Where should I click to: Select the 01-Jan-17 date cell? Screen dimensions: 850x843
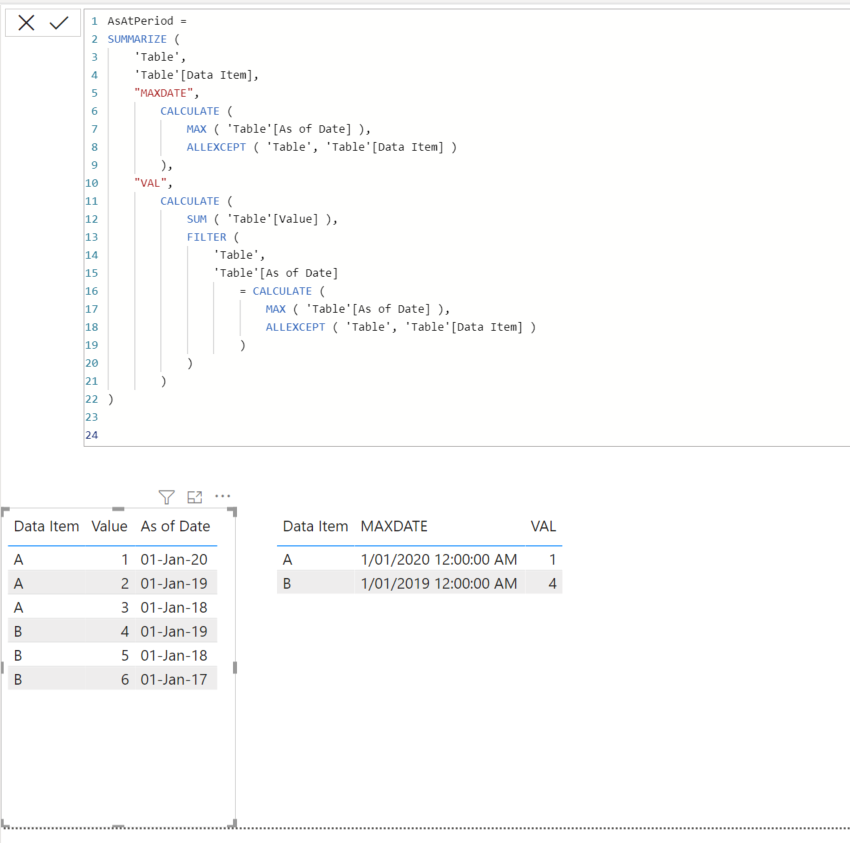click(x=174, y=679)
